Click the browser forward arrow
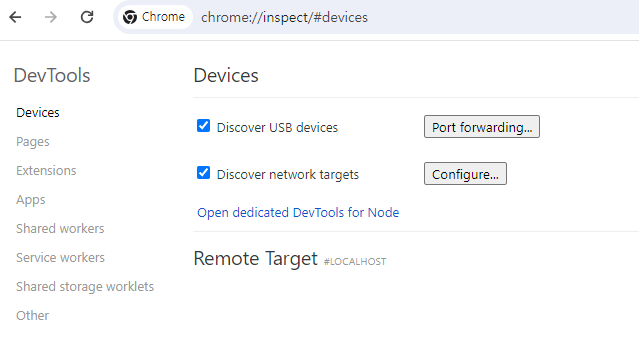 [51, 17]
